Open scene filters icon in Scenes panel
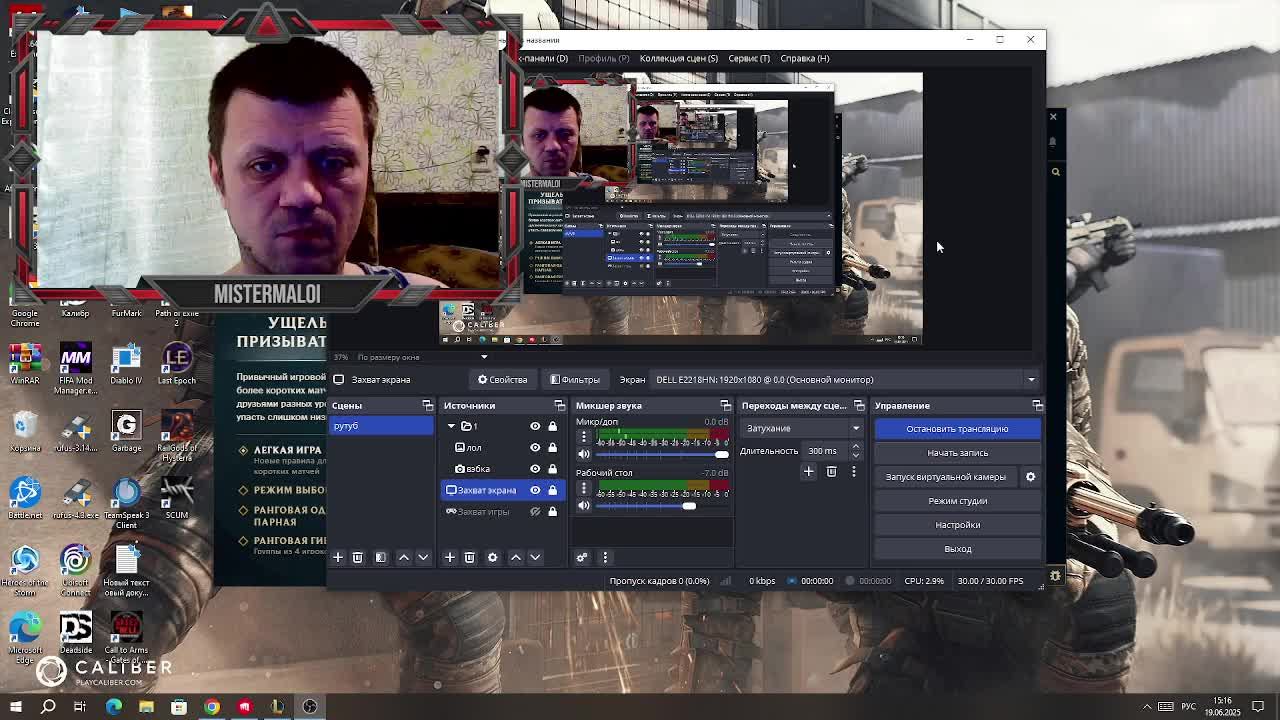This screenshot has height=720, width=1280. (380, 557)
